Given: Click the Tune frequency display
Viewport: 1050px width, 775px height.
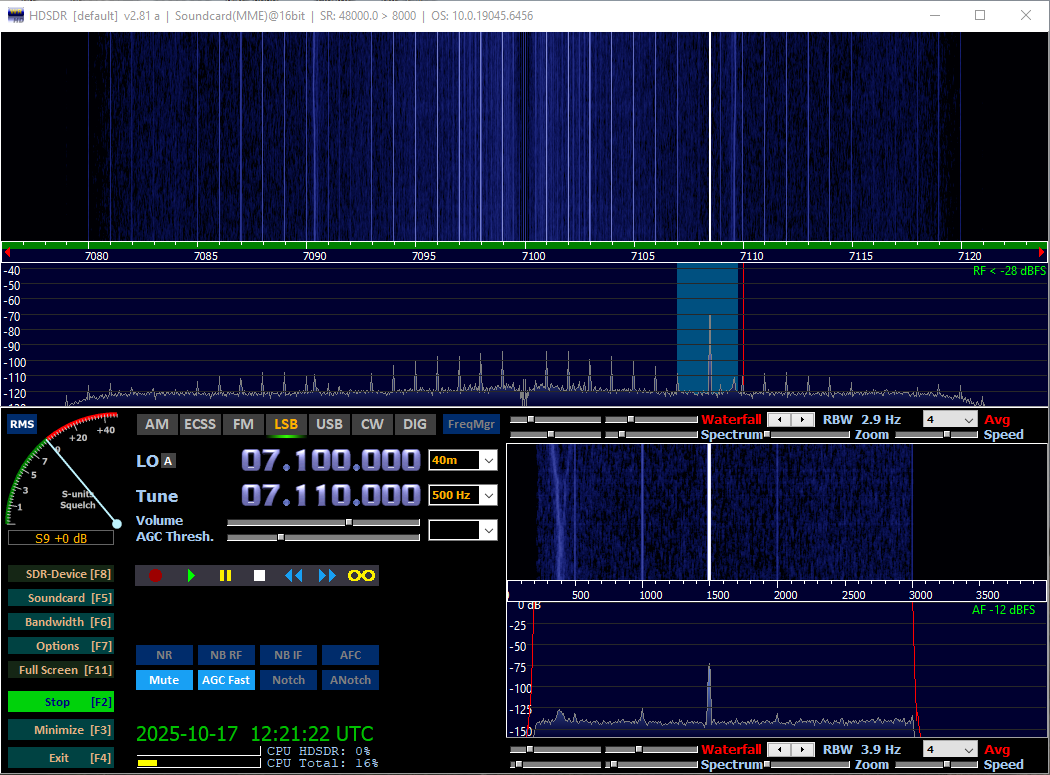Looking at the screenshot, I should [330, 496].
